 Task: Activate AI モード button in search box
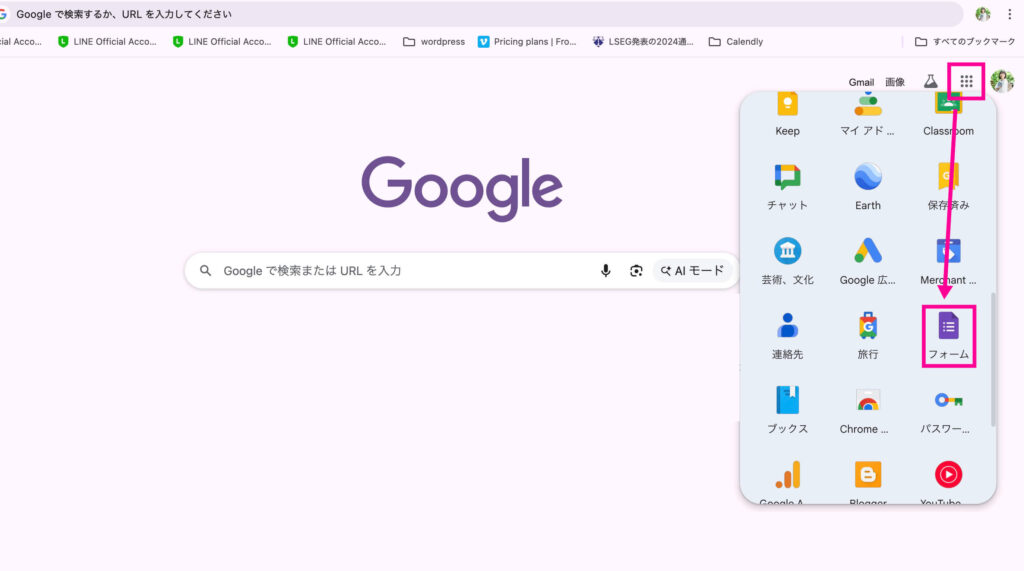coord(693,271)
